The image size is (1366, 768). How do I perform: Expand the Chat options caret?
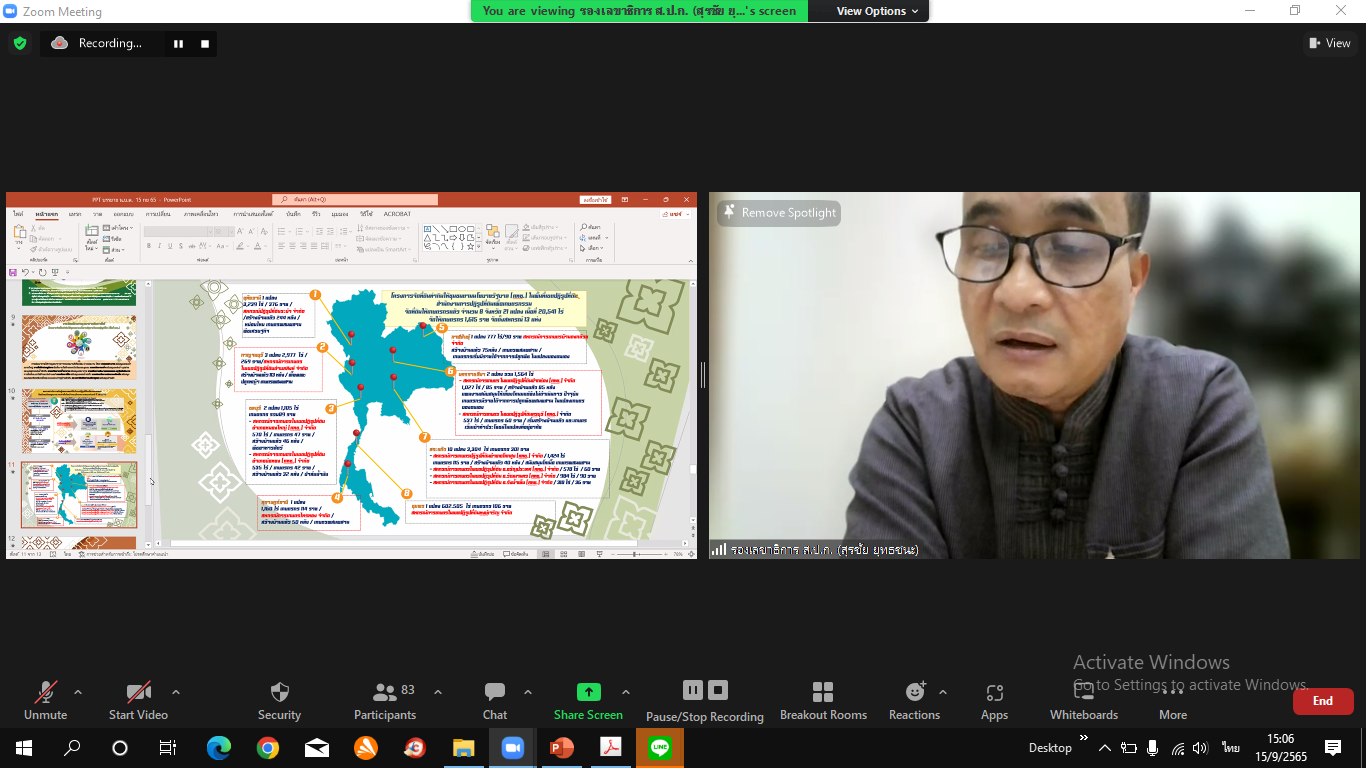tap(527, 692)
